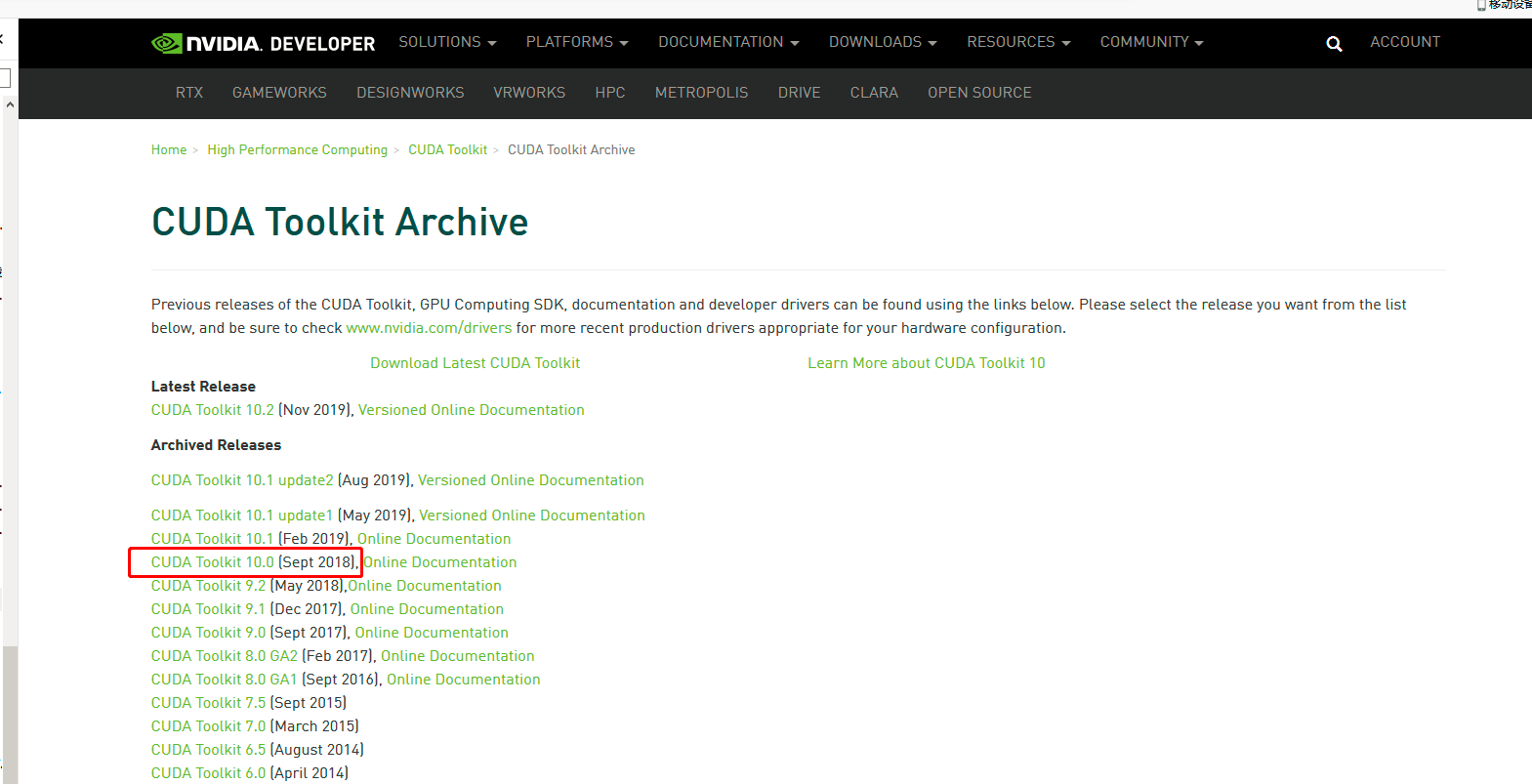Open CUDA Toolkit 9.2 link
Viewport: 1532px width, 784px height.
208,586
